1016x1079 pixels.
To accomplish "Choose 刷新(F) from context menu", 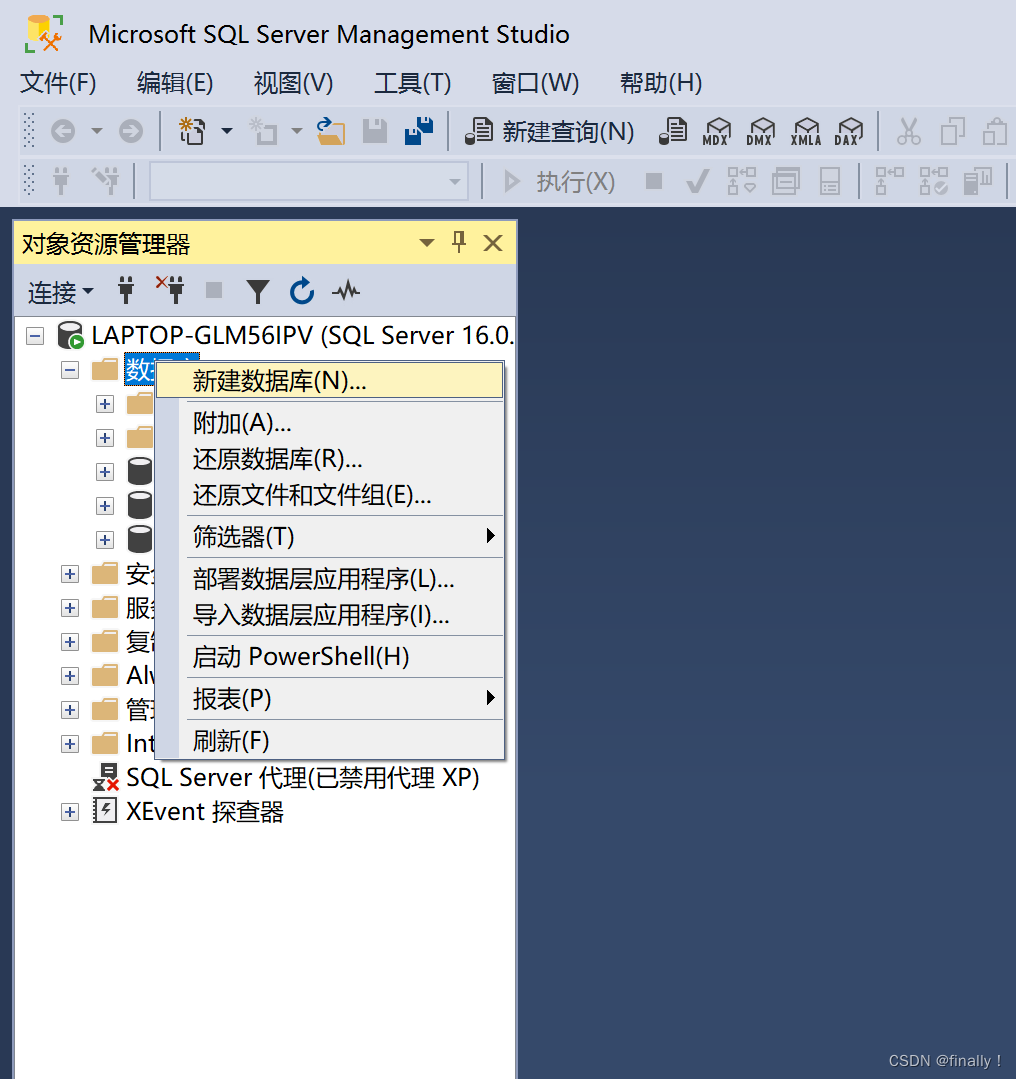I will click(x=330, y=741).
